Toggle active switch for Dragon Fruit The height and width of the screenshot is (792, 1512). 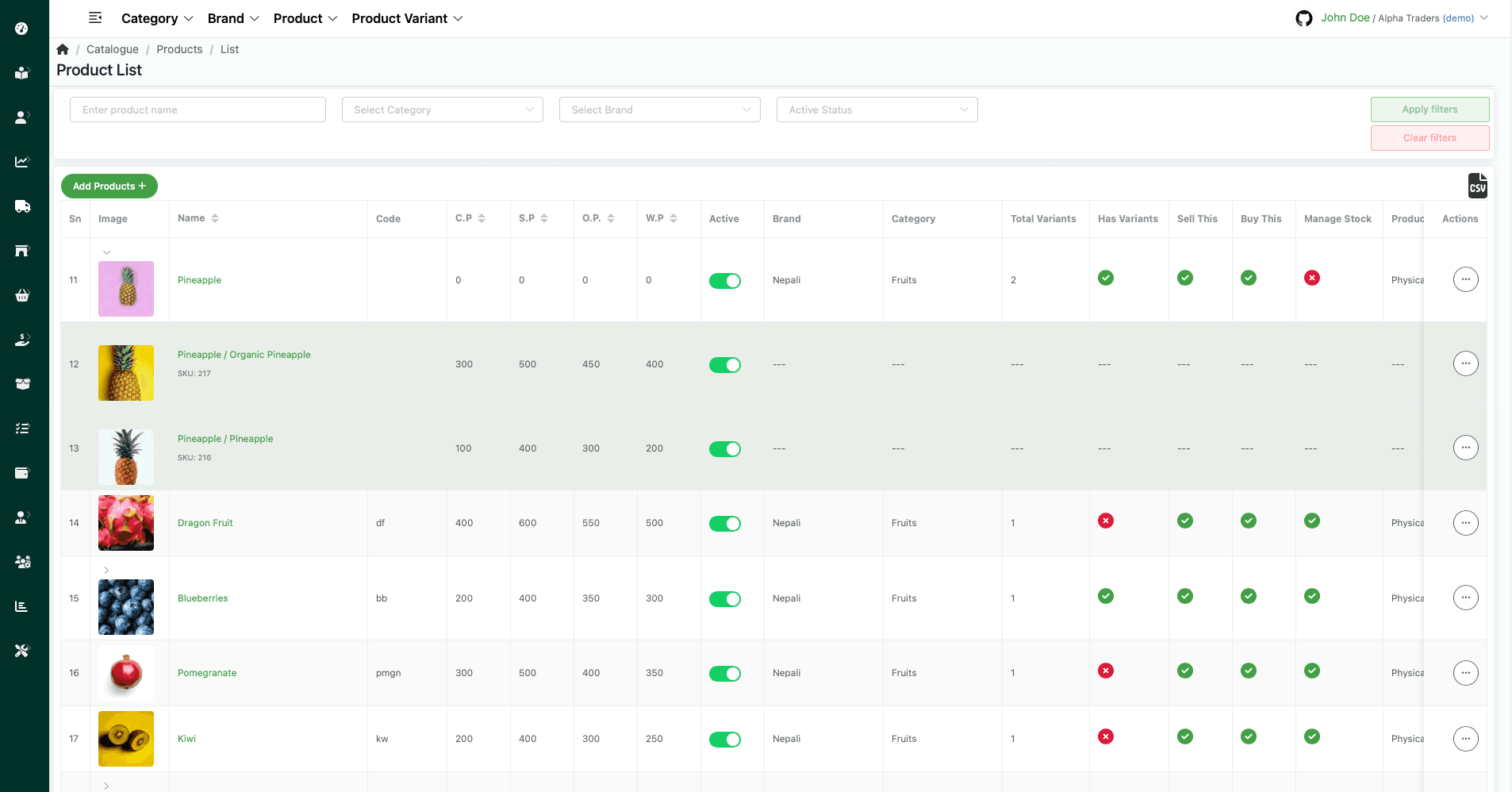(x=724, y=524)
